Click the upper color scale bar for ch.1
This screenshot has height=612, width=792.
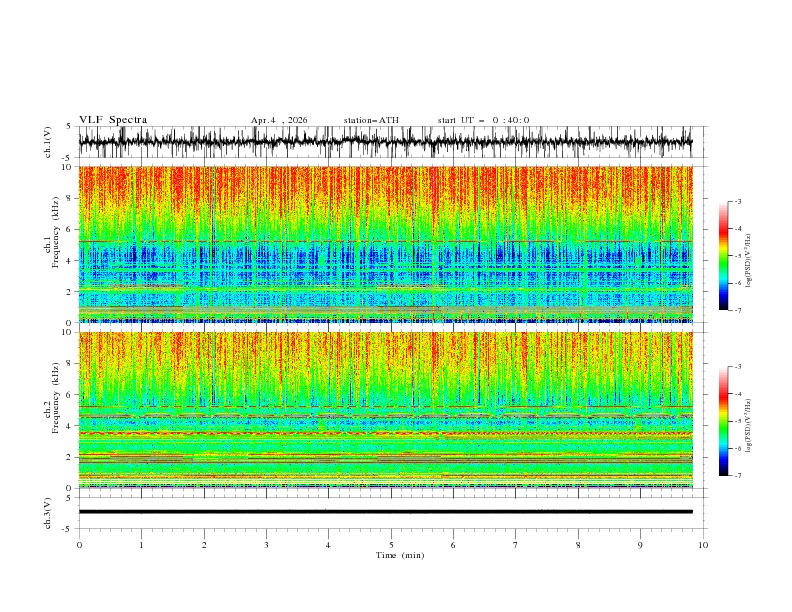click(723, 256)
